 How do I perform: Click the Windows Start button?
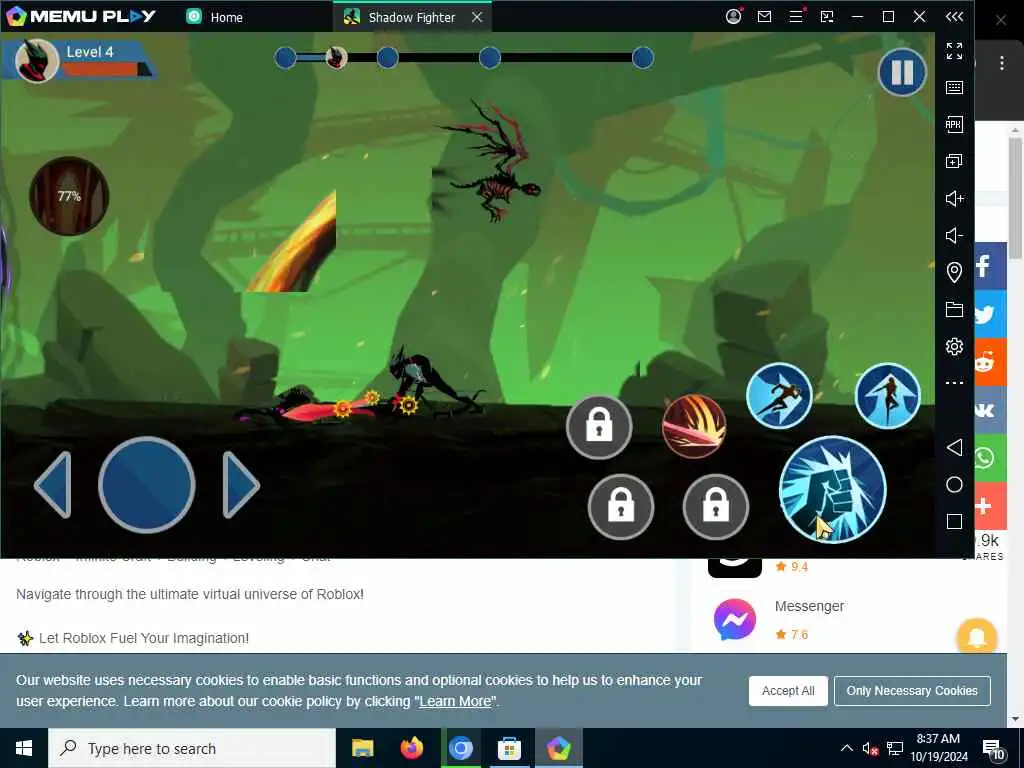(x=24, y=748)
